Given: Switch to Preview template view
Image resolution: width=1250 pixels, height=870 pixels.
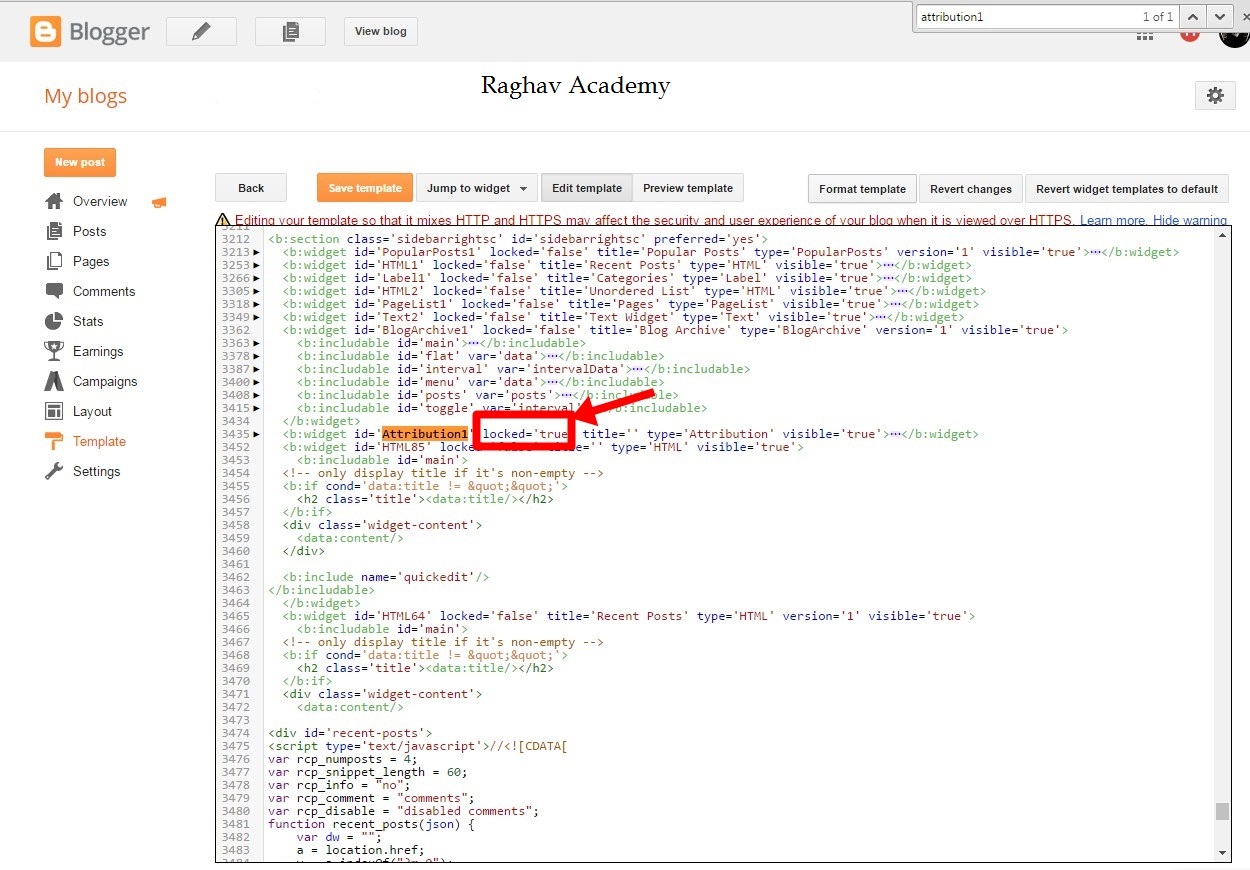Looking at the screenshot, I should pyautogui.click(x=688, y=187).
